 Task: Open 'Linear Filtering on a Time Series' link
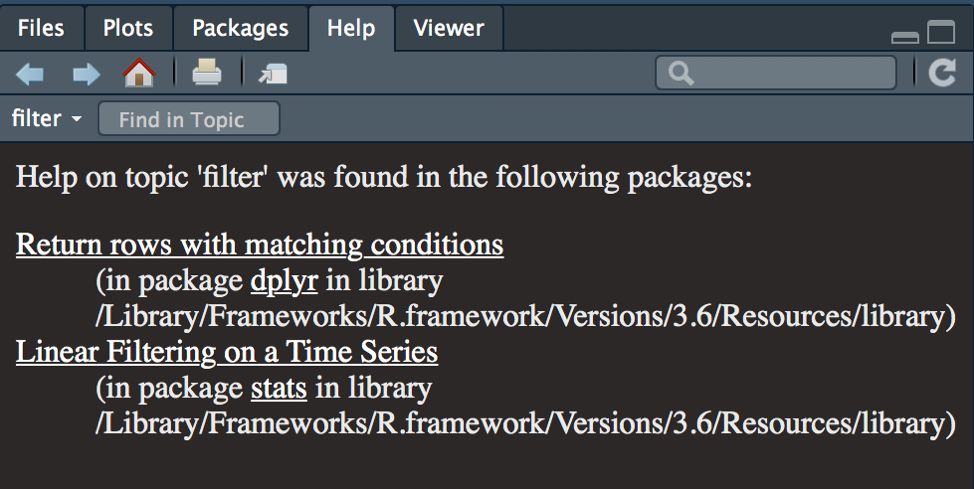tap(226, 352)
